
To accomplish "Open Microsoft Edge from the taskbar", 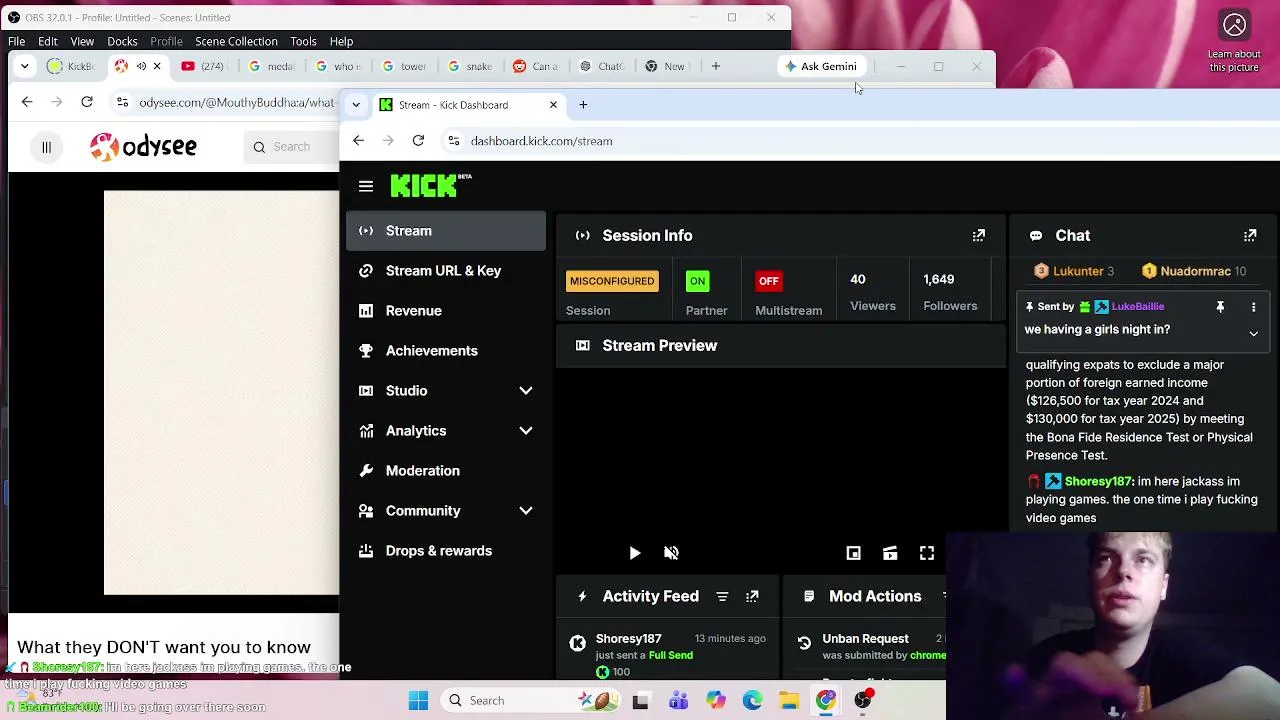I will pyautogui.click(x=752, y=701).
